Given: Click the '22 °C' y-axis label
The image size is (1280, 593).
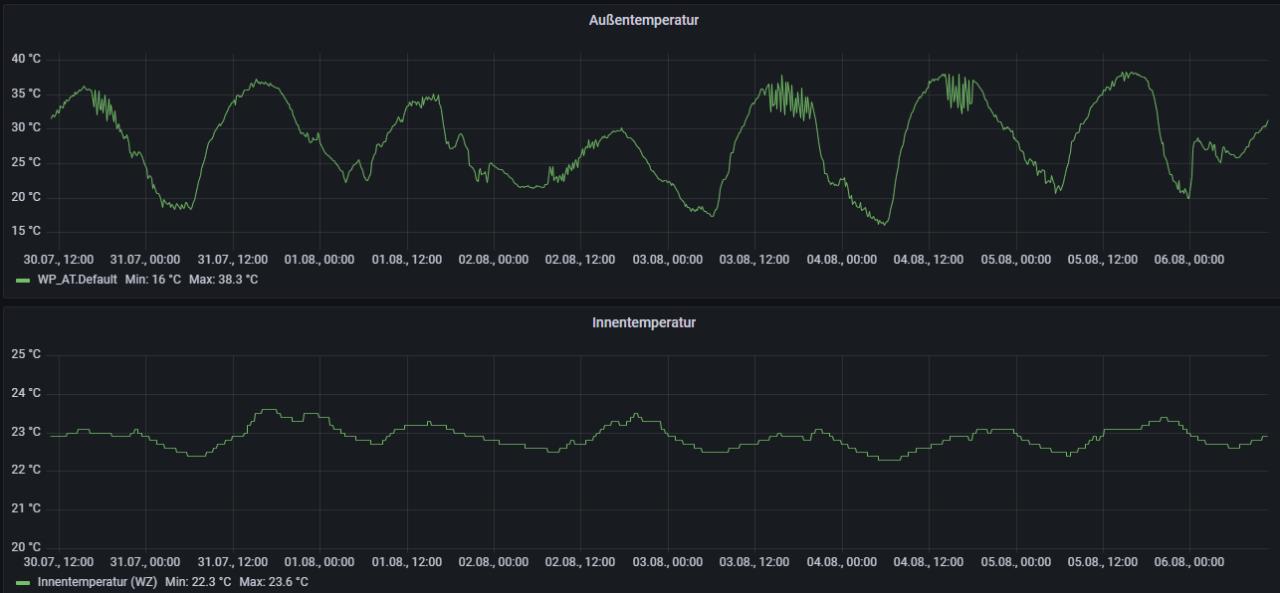Looking at the screenshot, I should [26, 470].
